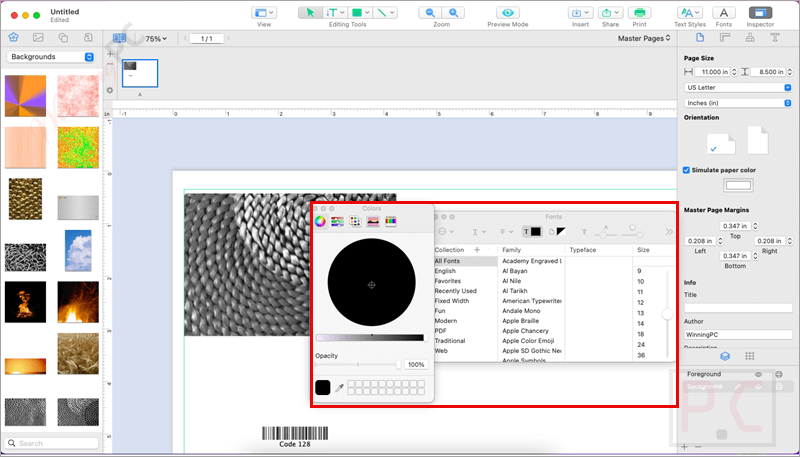This screenshot has width=800, height=457.
Task: Switch to Text inspector tab icon
Action: (775, 37)
